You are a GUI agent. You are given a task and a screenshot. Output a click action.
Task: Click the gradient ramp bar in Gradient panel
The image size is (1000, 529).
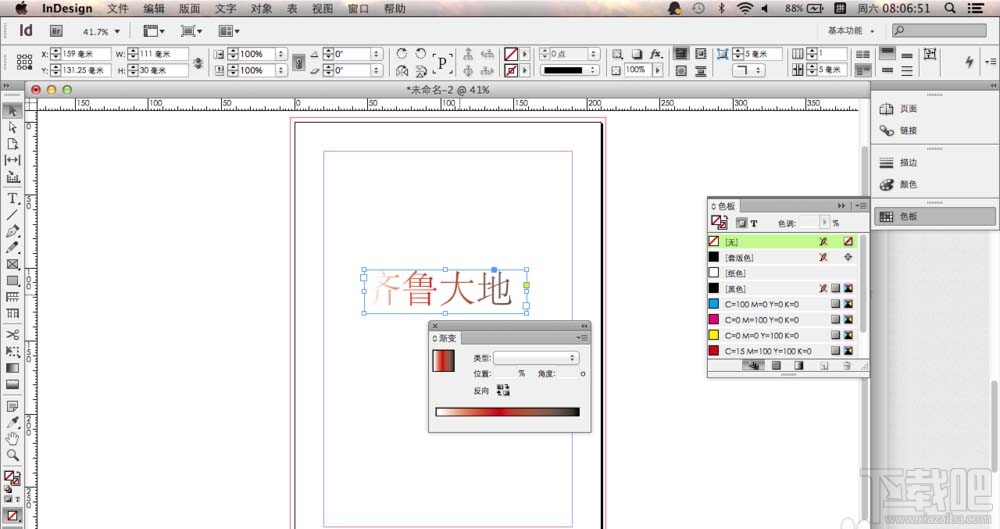(508, 412)
